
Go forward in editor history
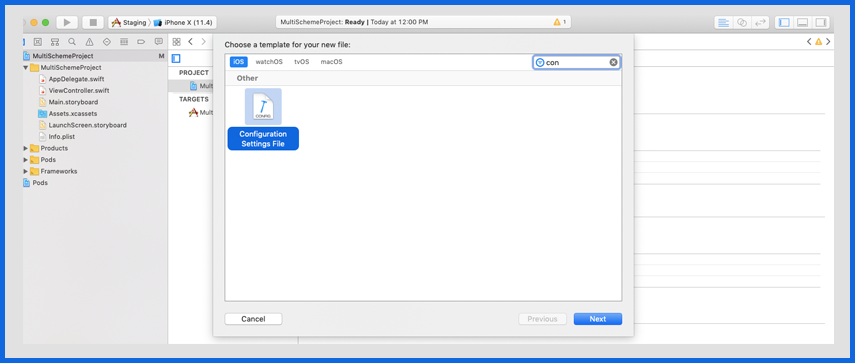point(204,41)
